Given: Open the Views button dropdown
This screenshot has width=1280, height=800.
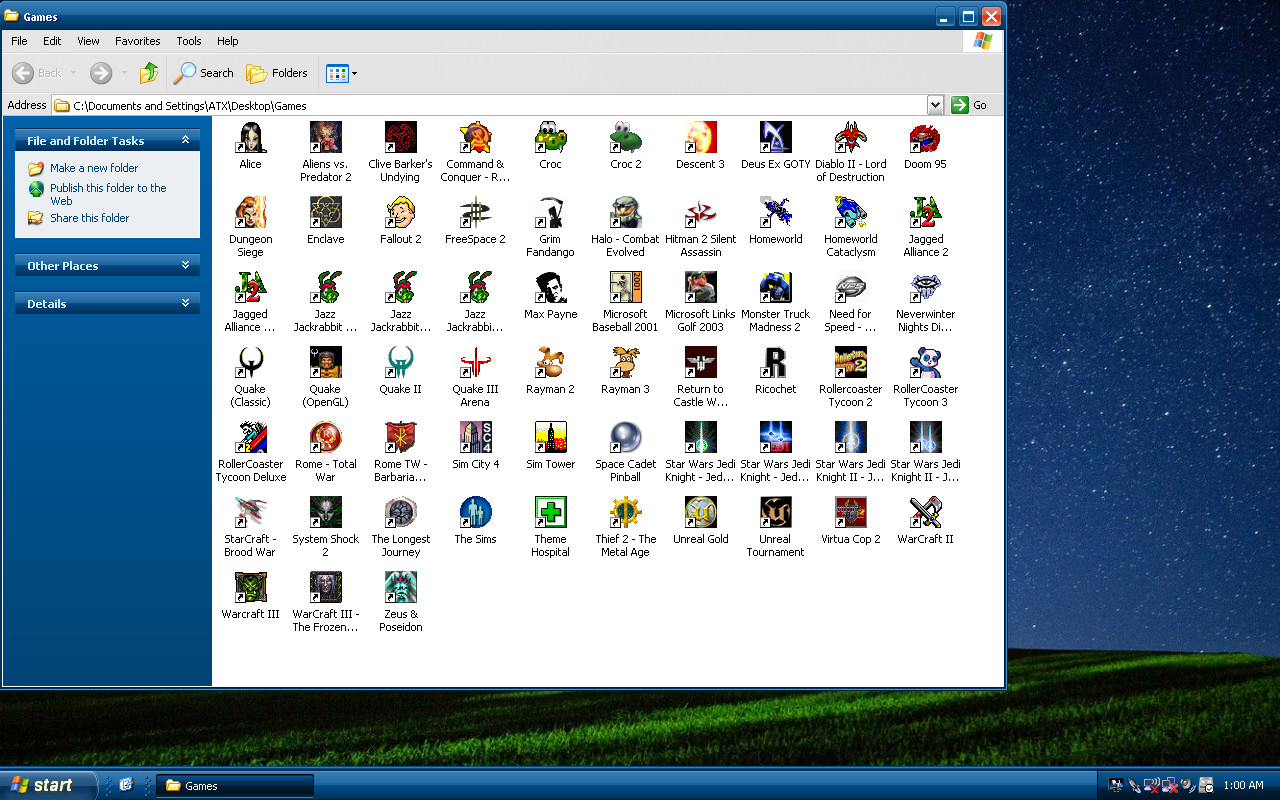Looking at the screenshot, I should [354, 74].
